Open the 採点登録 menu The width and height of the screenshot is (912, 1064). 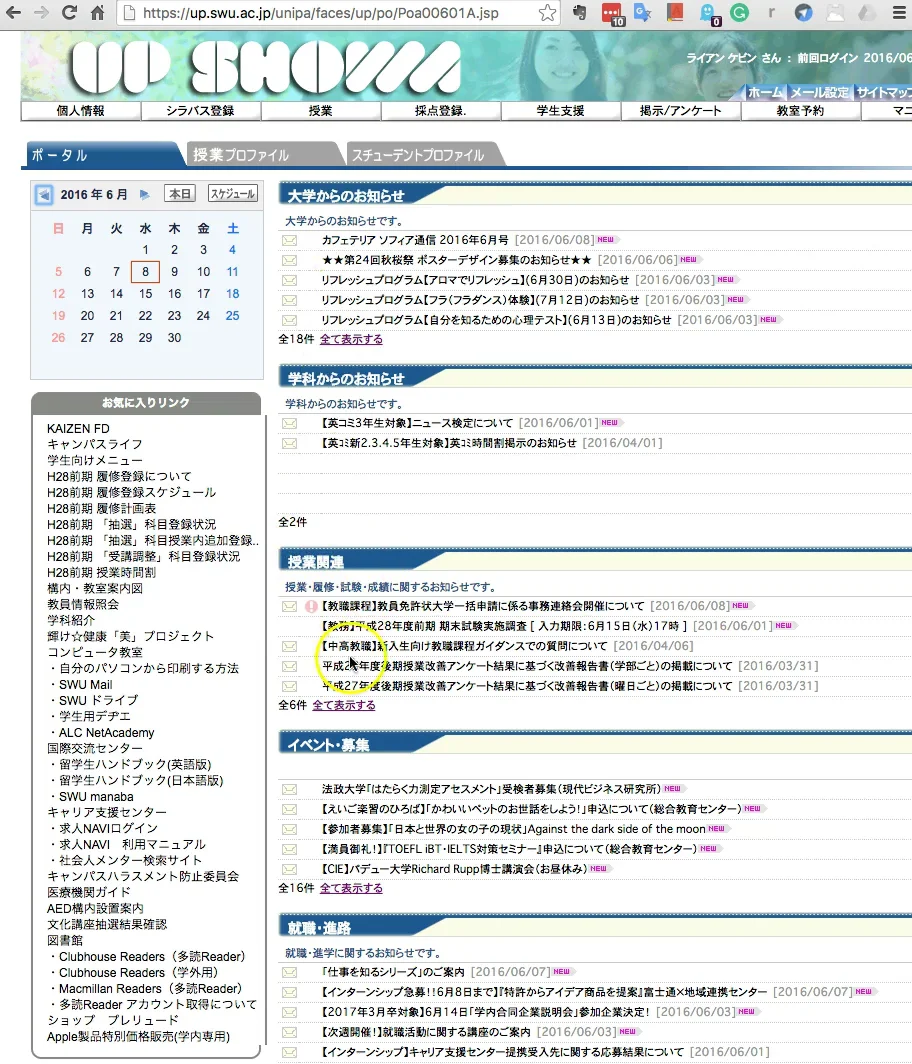click(x=441, y=111)
